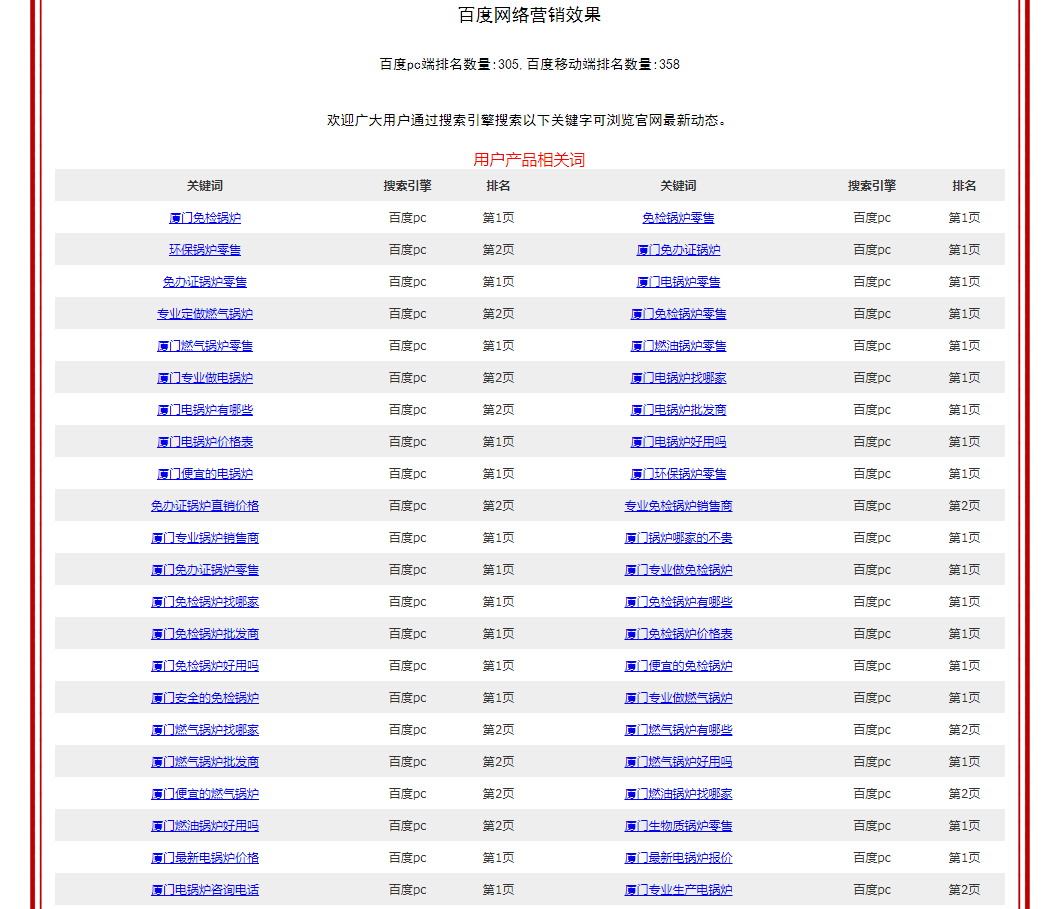1050x909 pixels.
Task: Follow the 厦门免办证锅炉 link
Action: 678,250
